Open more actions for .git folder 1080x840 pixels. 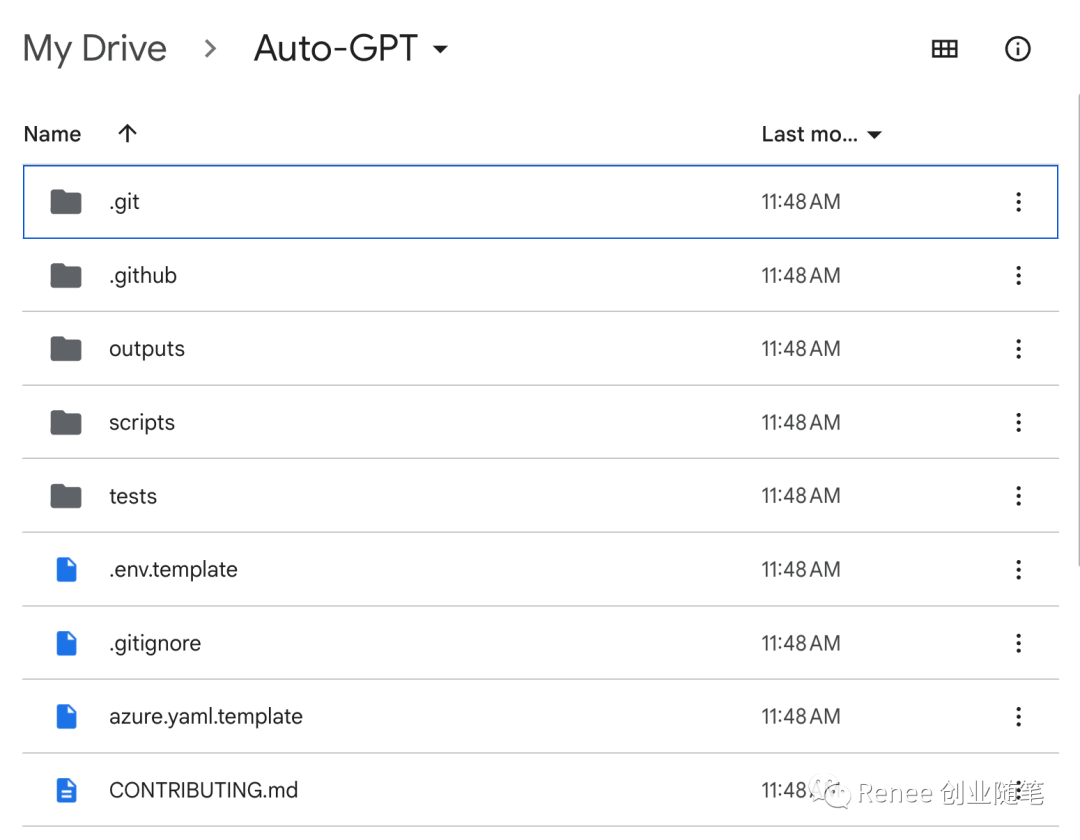[1018, 202]
